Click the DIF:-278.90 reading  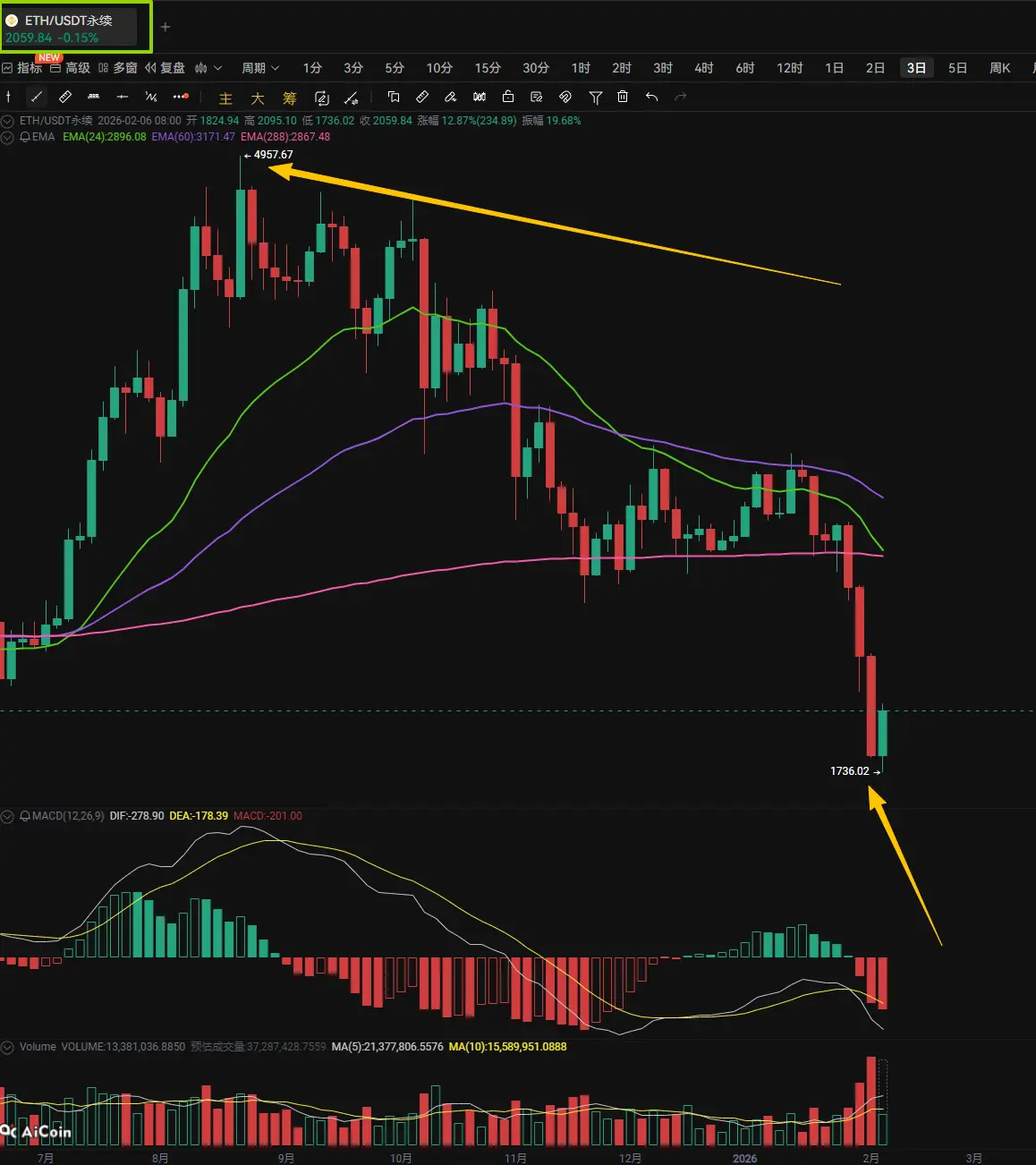pyautogui.click(x=137, y=816)
